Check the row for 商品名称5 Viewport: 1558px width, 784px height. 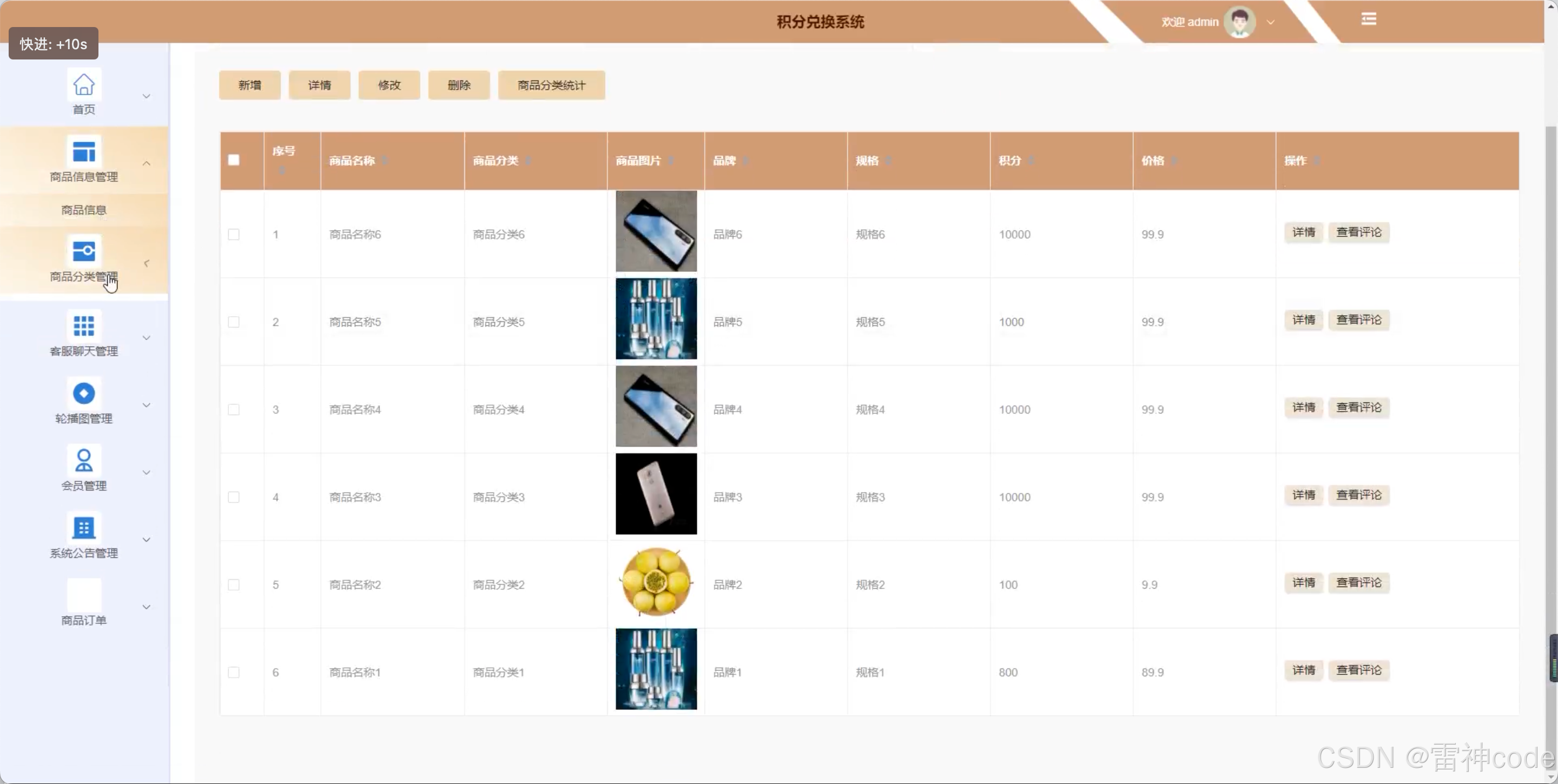pyautogui.click(x=234, y=322)
